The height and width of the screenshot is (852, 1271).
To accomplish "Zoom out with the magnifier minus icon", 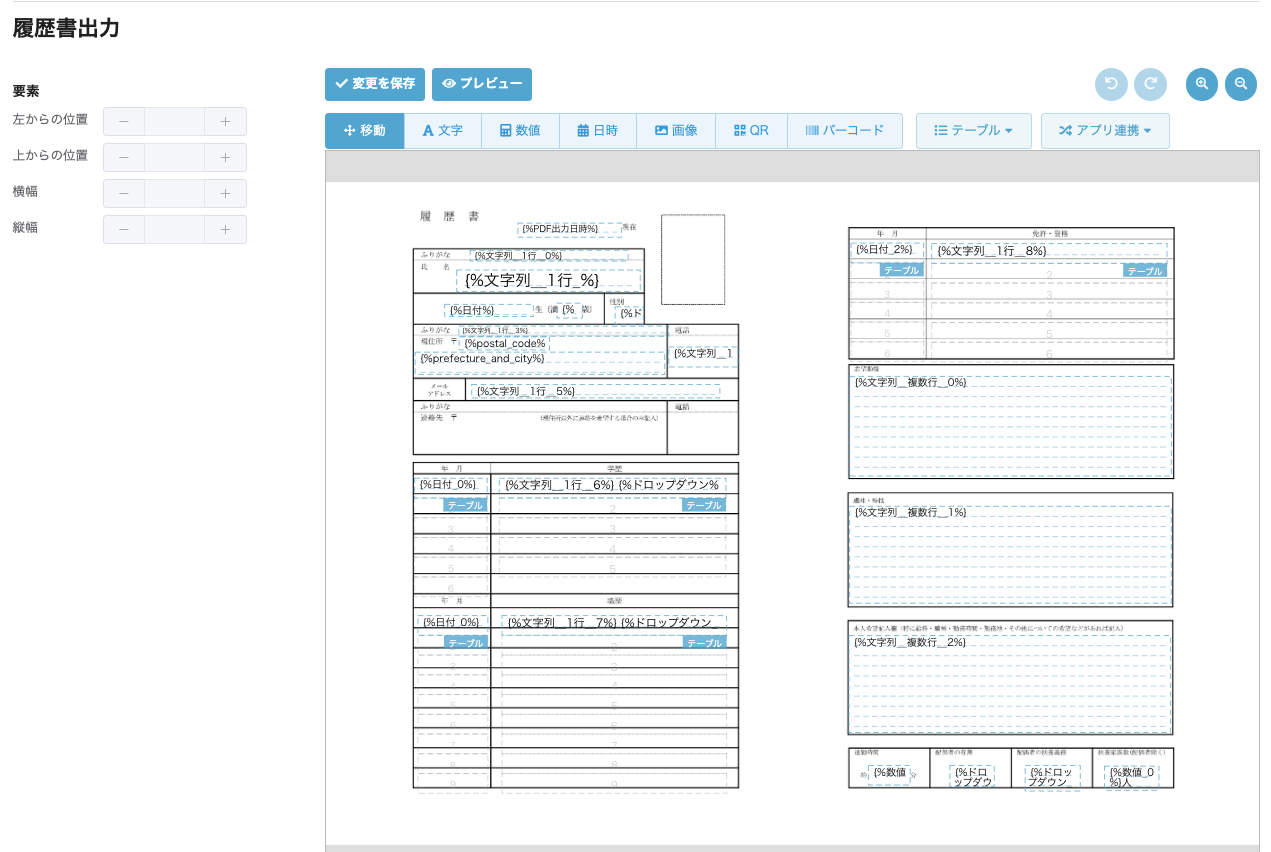I will 1241,85.
